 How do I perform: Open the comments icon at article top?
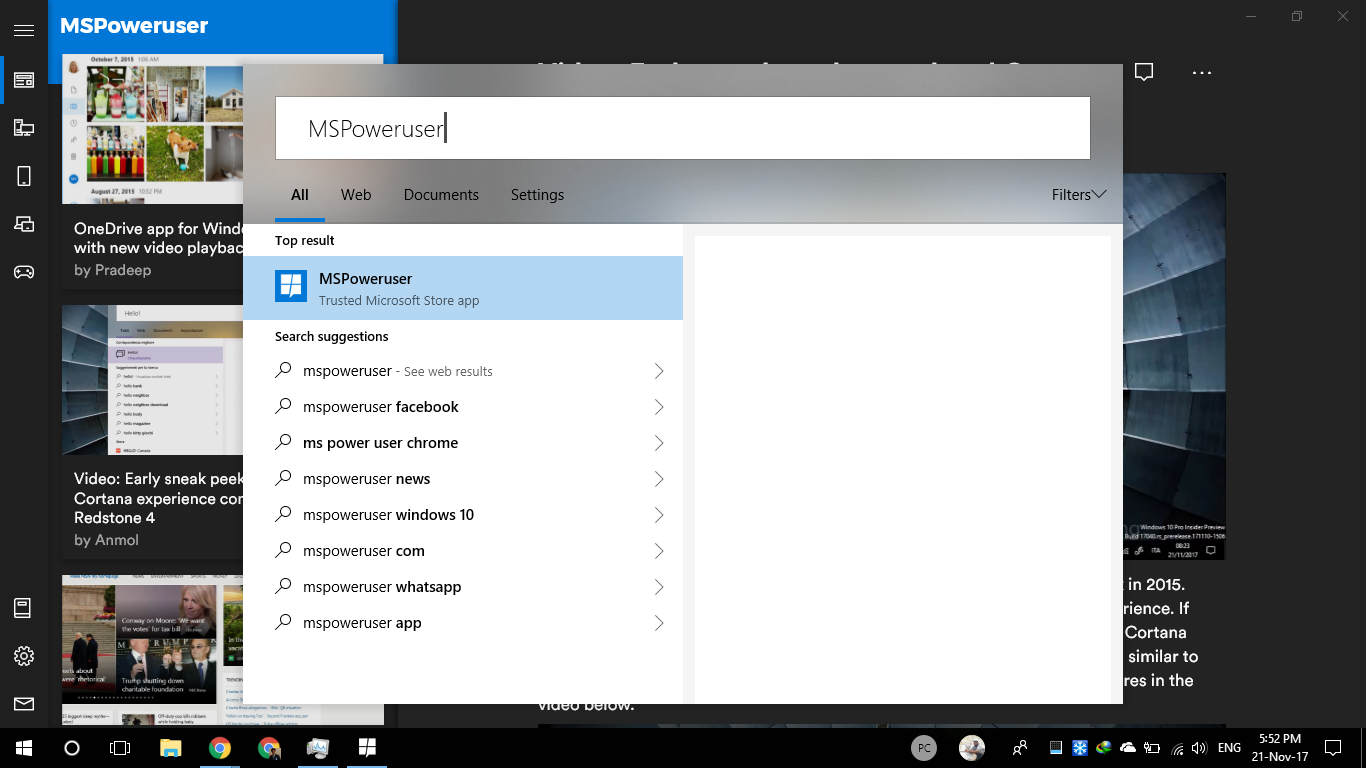pos(1144,72)
